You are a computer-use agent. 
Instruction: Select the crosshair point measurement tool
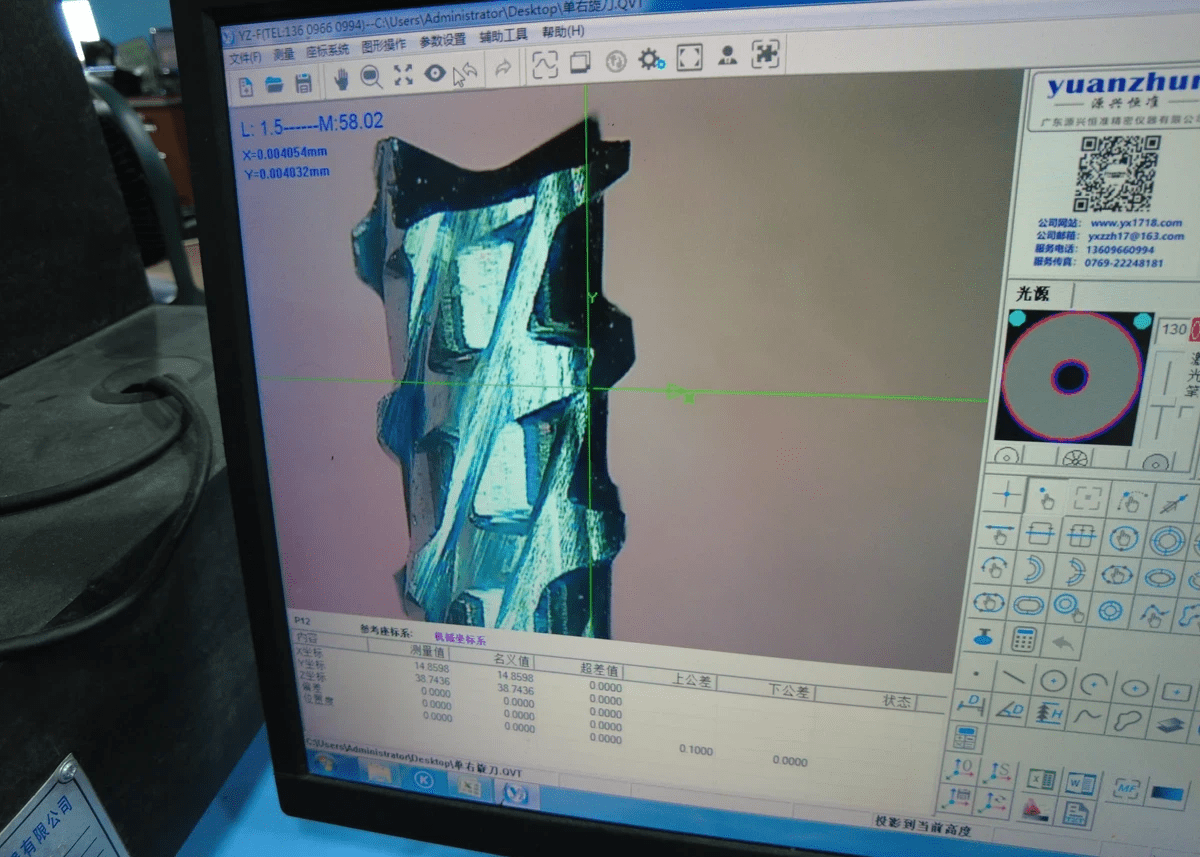pyautogui.click(x=1007, y=496)
